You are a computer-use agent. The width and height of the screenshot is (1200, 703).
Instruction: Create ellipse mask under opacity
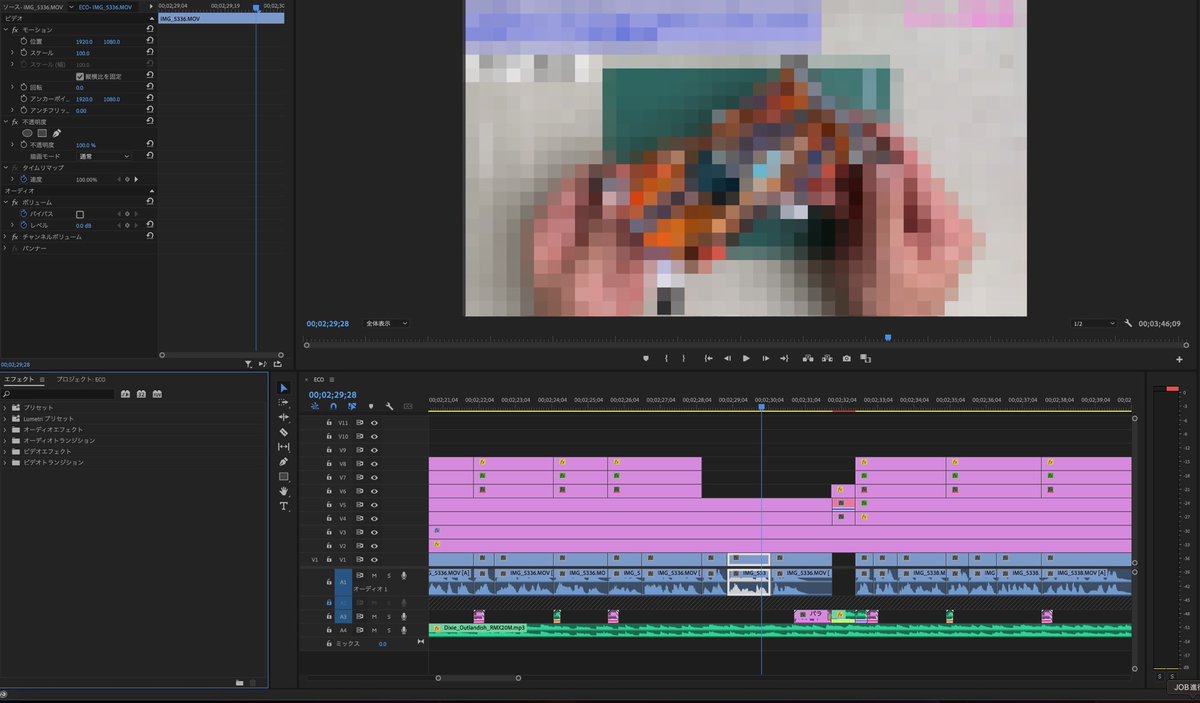[27, 133]
